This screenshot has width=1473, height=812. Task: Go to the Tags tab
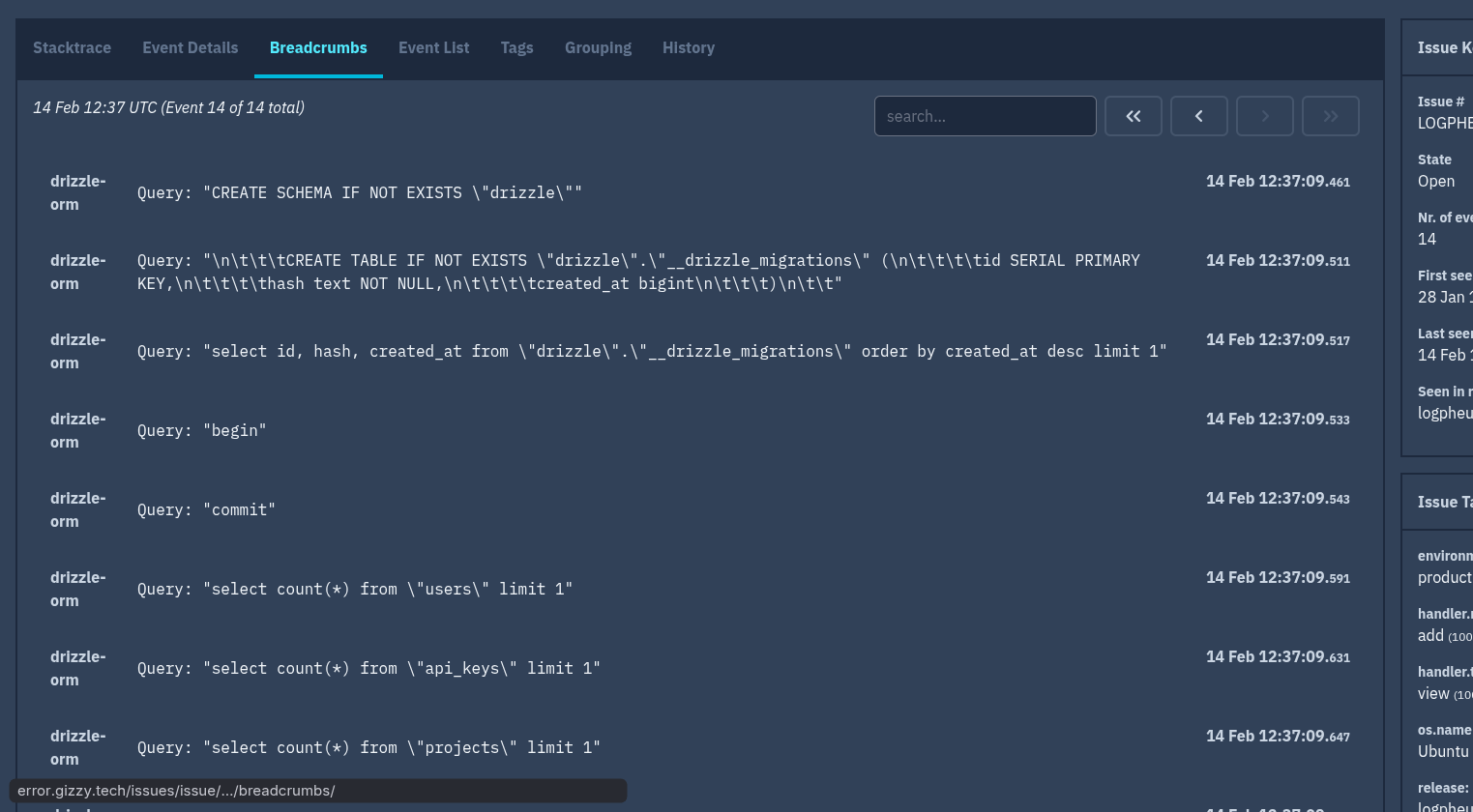tap(516, 48)
